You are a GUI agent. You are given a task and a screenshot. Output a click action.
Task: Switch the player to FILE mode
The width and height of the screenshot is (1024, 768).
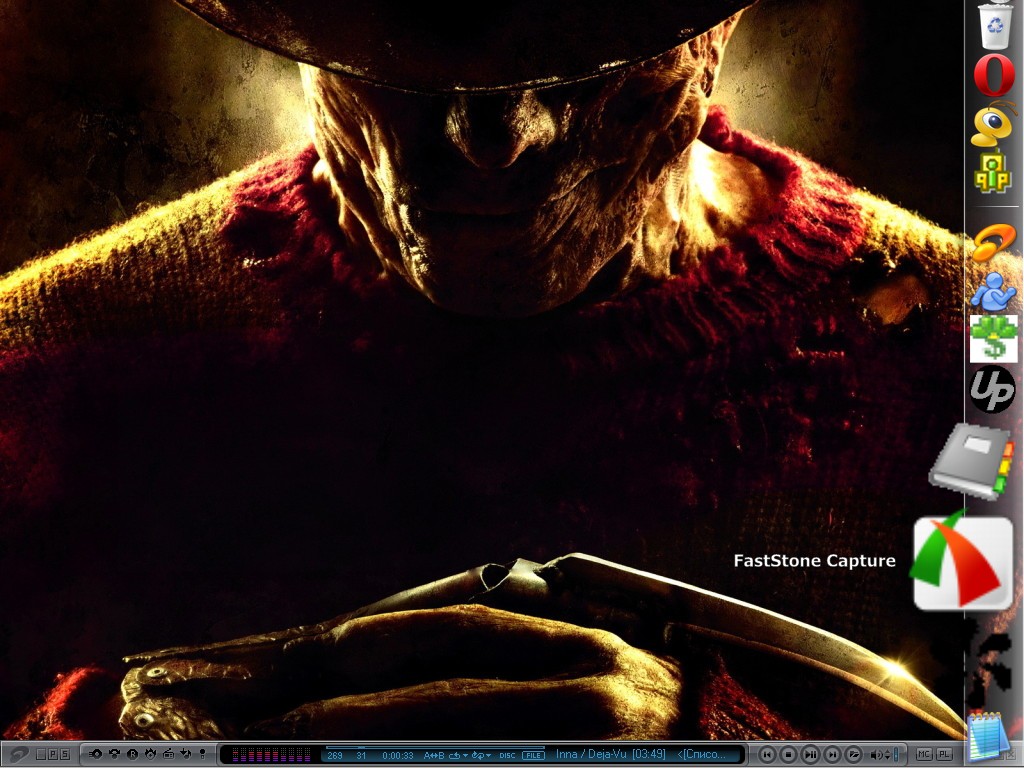(533, 755)
